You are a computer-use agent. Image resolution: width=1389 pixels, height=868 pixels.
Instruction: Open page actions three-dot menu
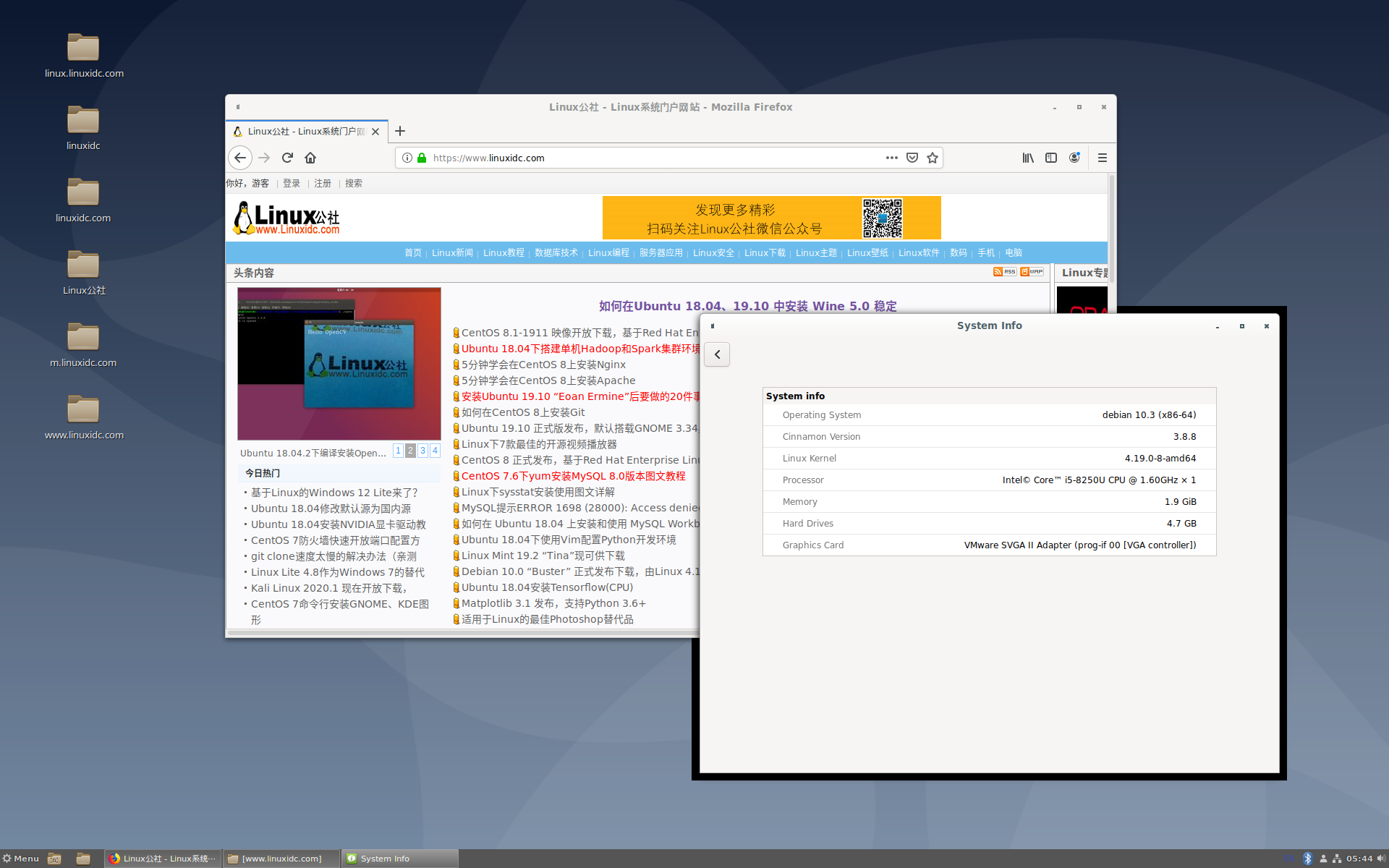pyautogui.click(x=892, y=158)
